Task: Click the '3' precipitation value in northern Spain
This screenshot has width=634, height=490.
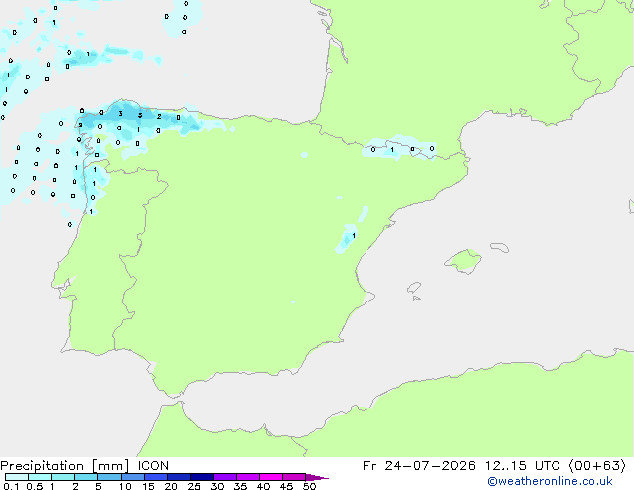Action: [120, 114]
